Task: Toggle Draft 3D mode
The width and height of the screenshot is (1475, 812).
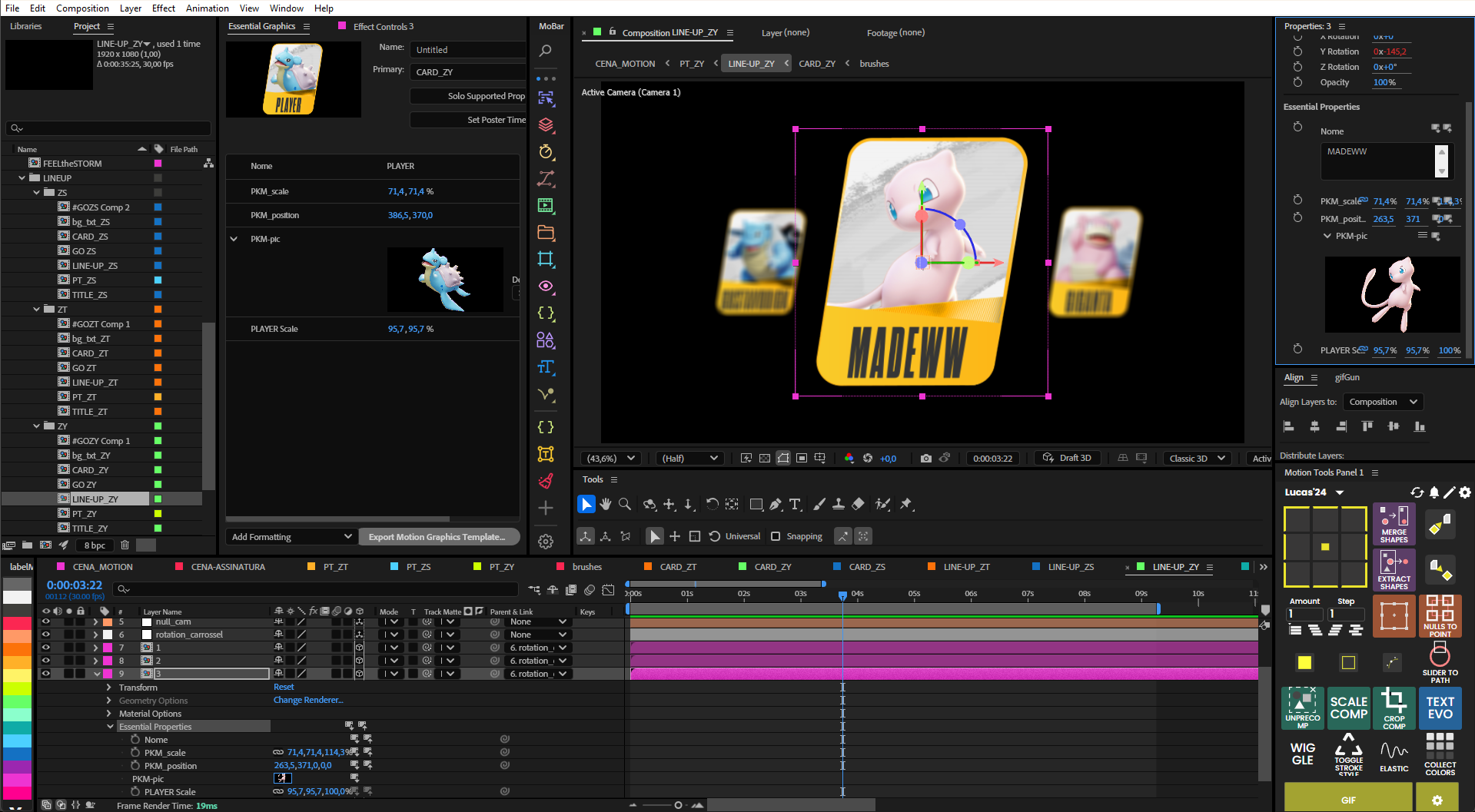Action: pos(1068,458)
